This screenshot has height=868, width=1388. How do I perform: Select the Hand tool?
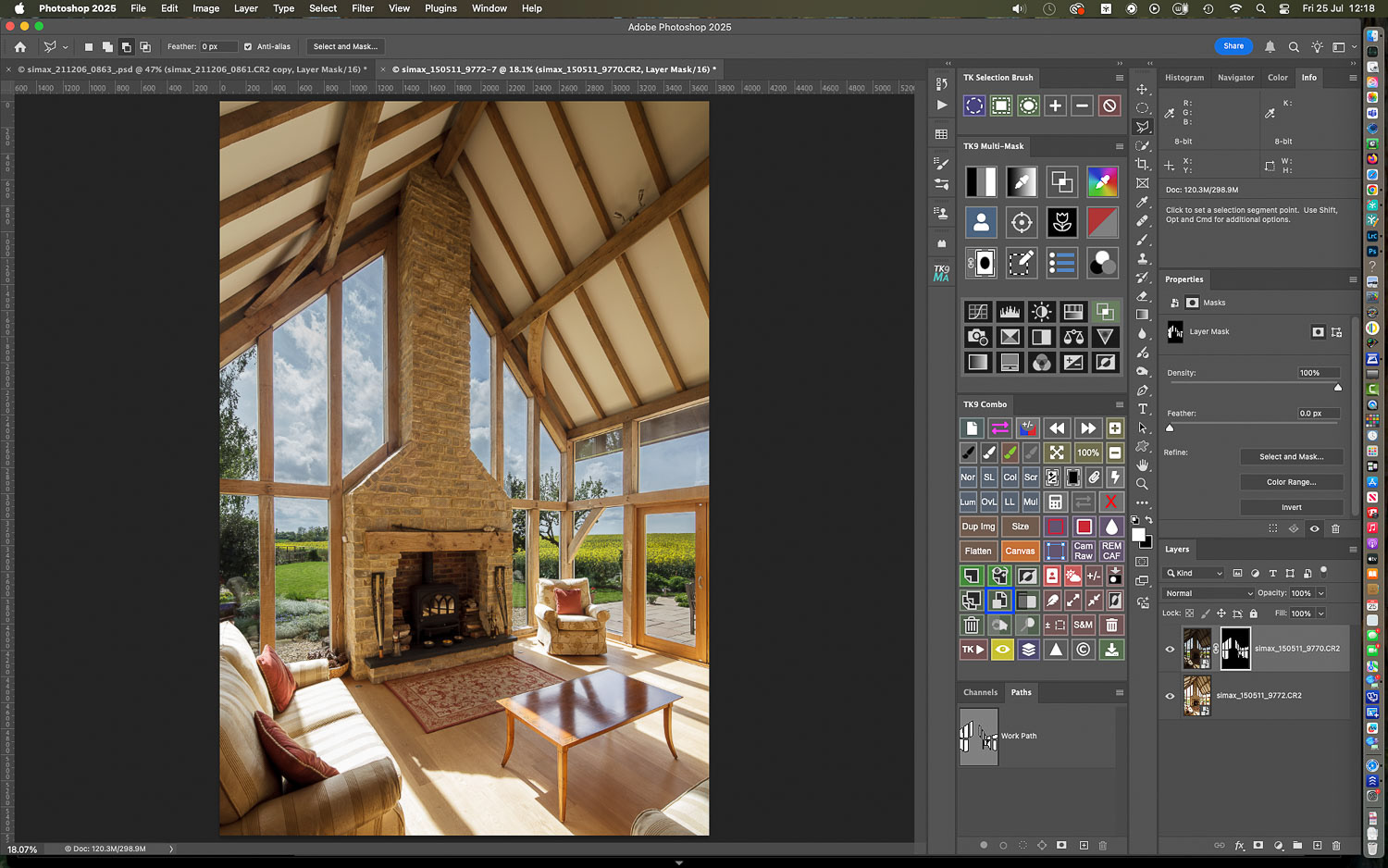pyautogui.click(x=1143, y=465)
